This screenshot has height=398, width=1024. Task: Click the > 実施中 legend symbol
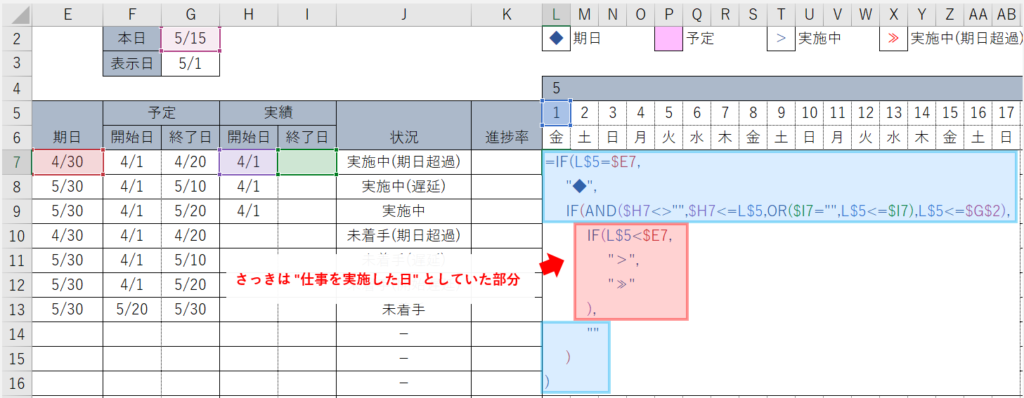pos(781,39)
